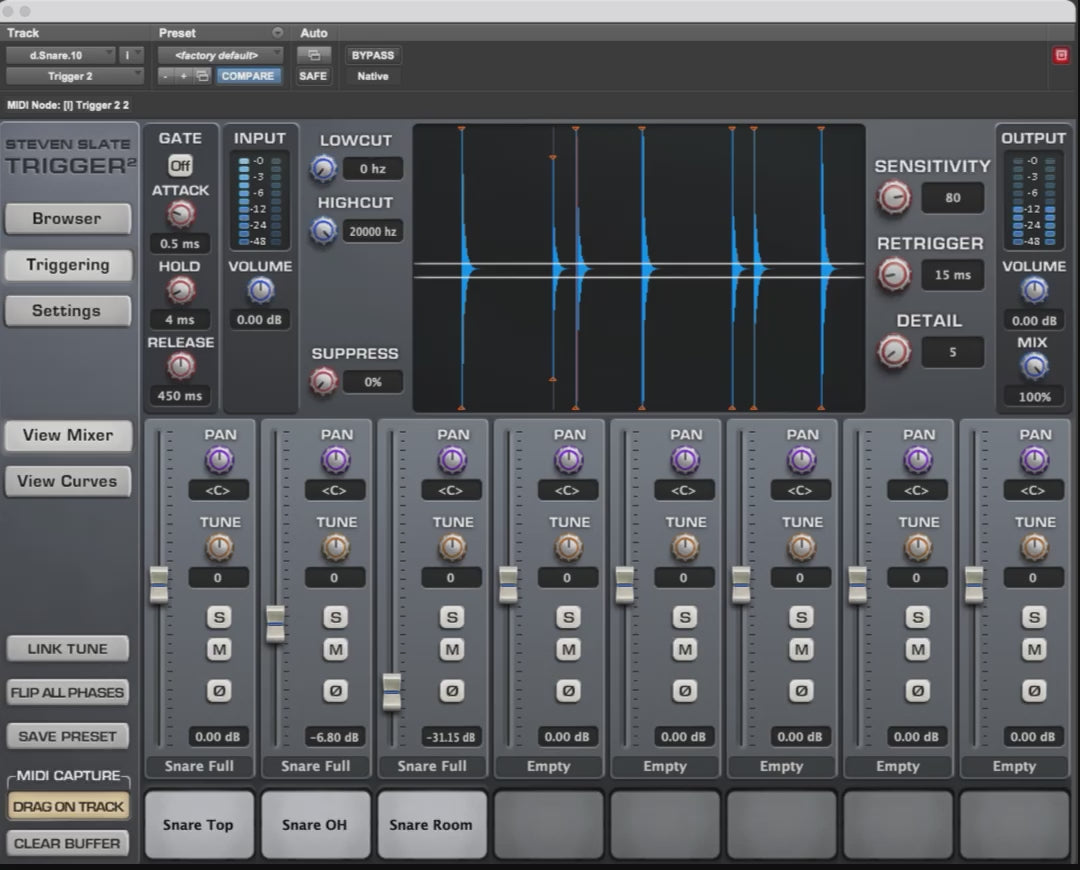This screenshot has width=1080, height=870.
Task: Open the d.Snare.10 track selector dropdown
Action: click(61, 55)
